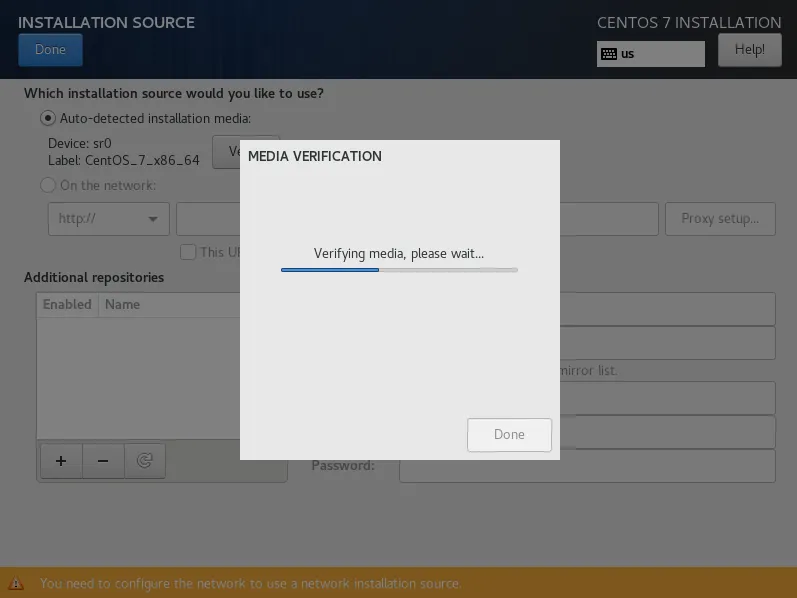Click the warning triangle icon at bottom

click(16, 583)
